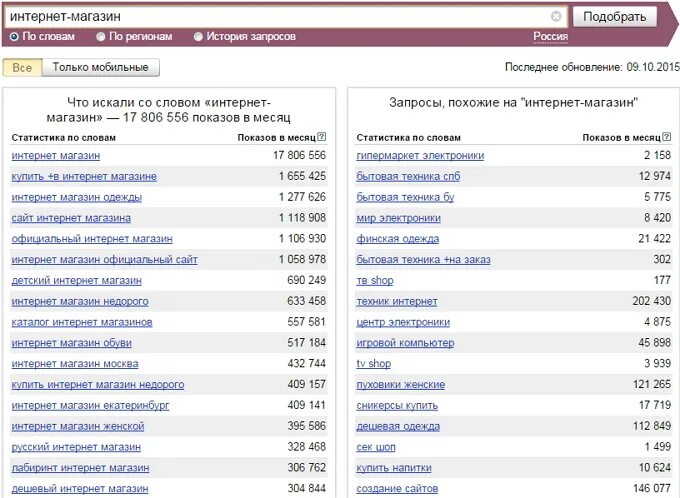680x498 pixels.
Task: Open 'сникерсы купить' link
Action: (x=397, y=405)
